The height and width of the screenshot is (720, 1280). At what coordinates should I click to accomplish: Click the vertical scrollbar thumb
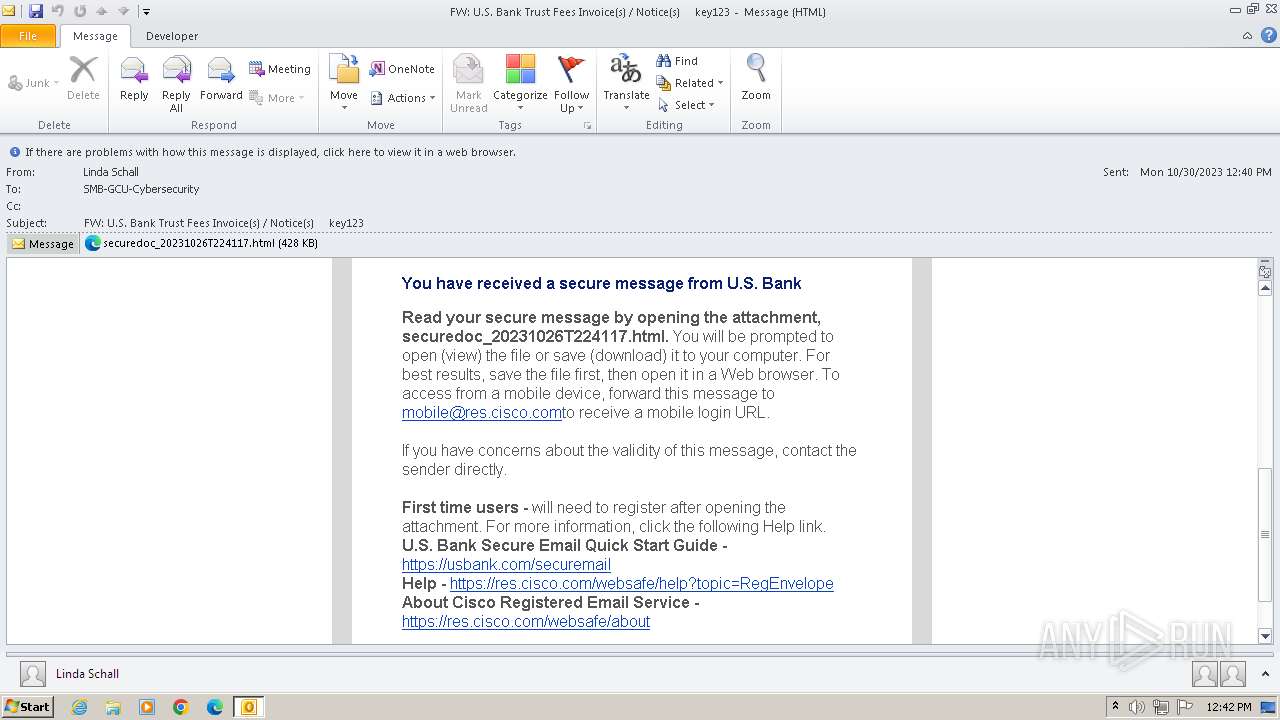click(x=1265, y=534)
